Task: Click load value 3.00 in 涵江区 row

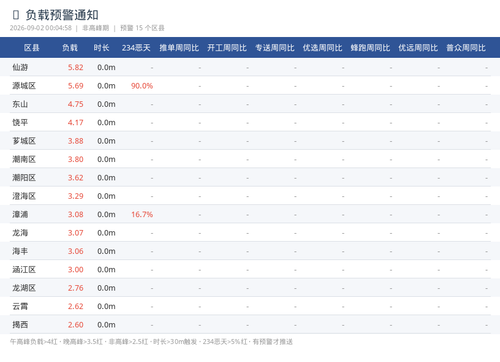Action: 76,269
